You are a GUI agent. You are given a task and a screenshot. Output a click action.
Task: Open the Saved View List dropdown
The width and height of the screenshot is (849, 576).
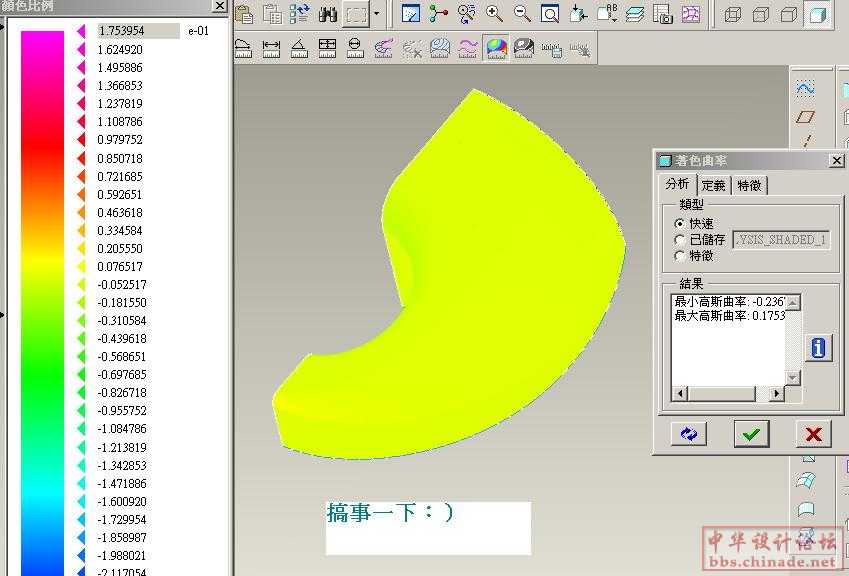point(607,14)
